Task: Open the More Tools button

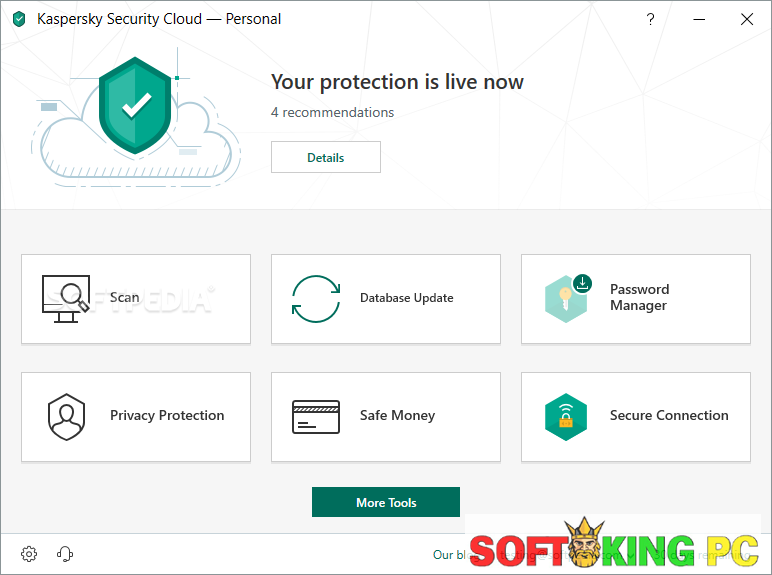Action: click(x=386, y=502)
